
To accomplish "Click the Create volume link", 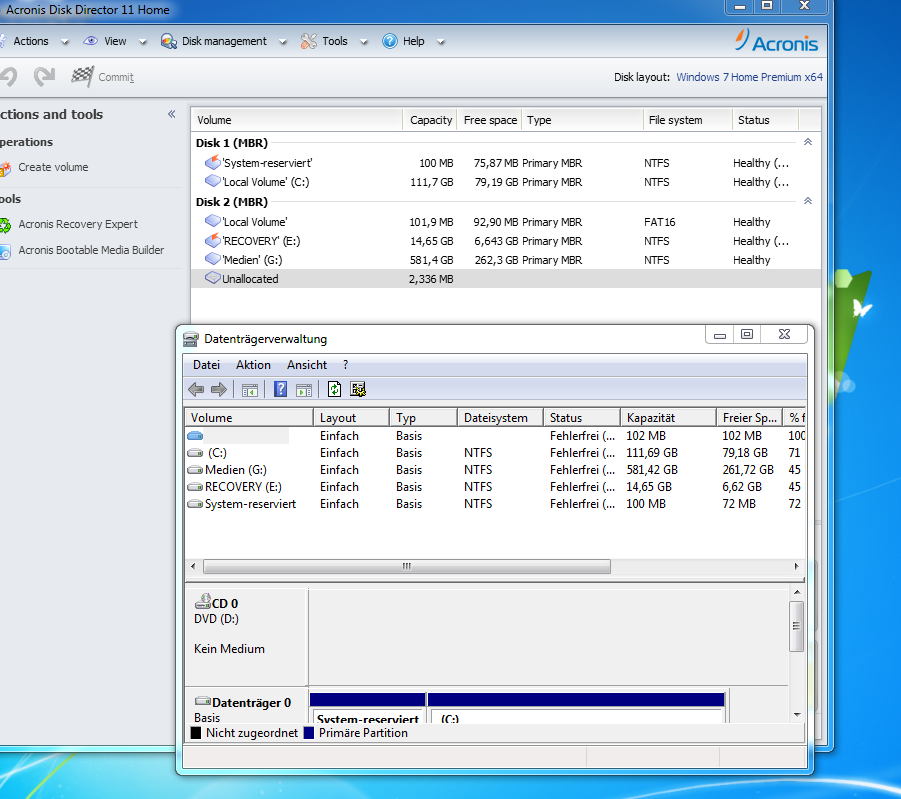I will 53,167.
